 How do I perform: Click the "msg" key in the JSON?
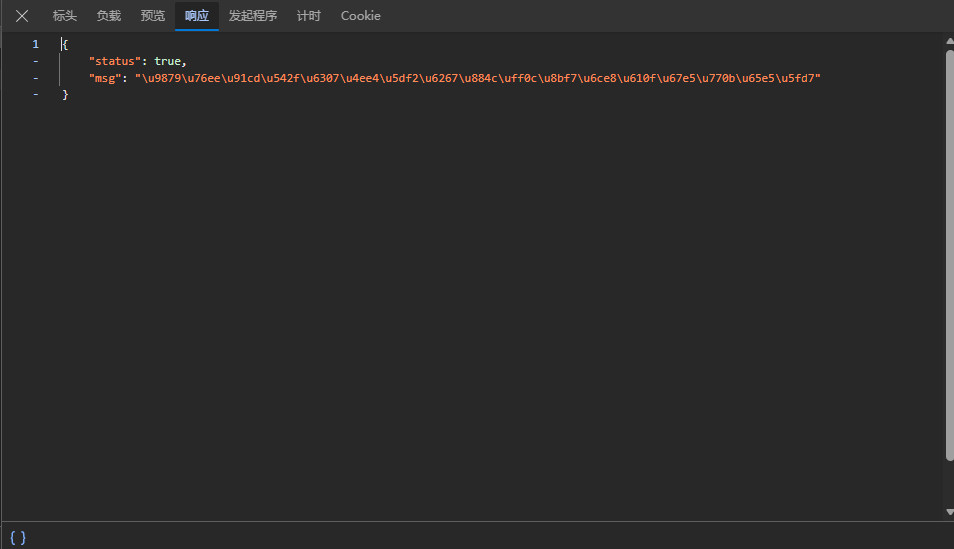[104, 78]
